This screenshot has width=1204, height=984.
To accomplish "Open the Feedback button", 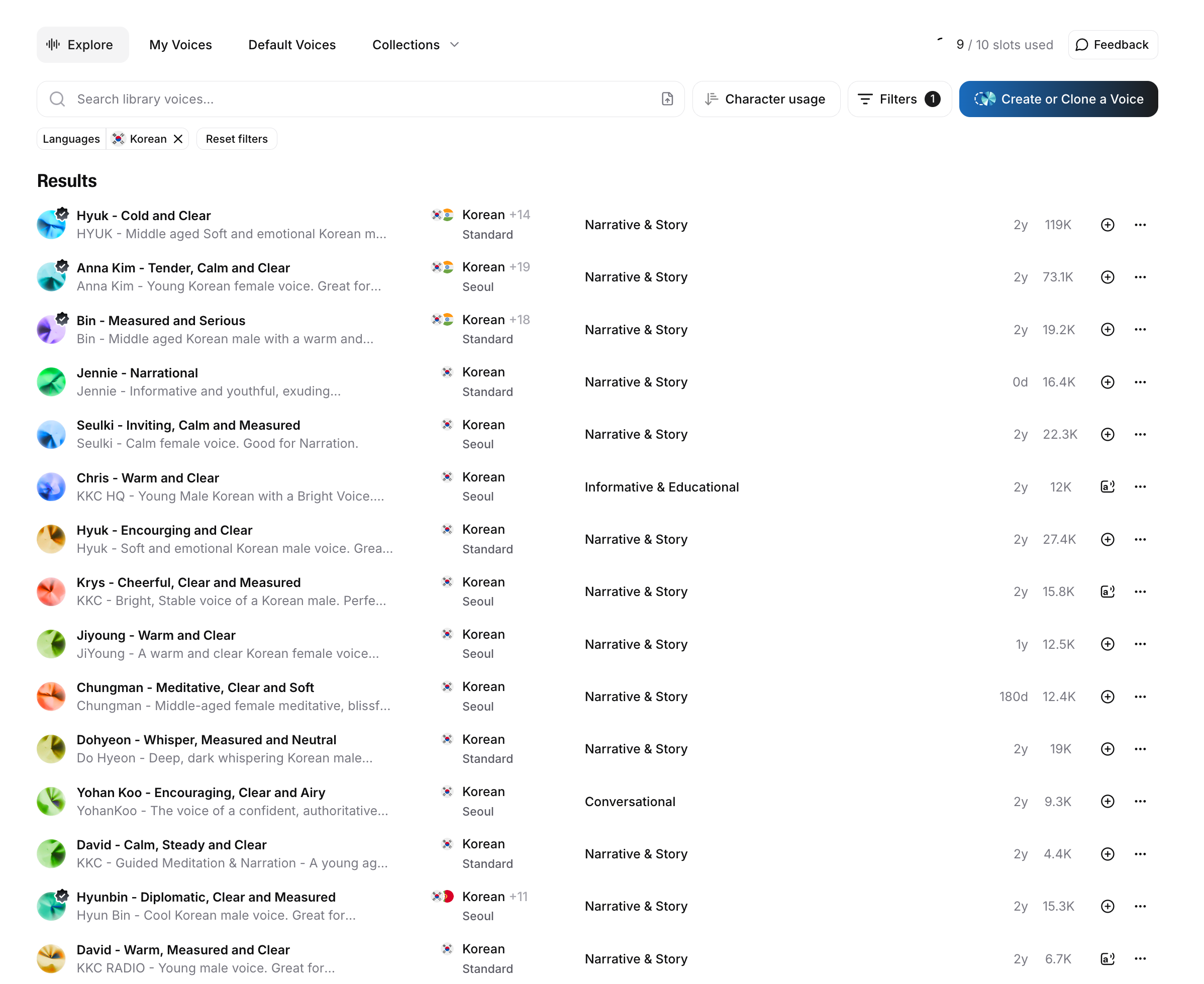I will click(1112, 45).
